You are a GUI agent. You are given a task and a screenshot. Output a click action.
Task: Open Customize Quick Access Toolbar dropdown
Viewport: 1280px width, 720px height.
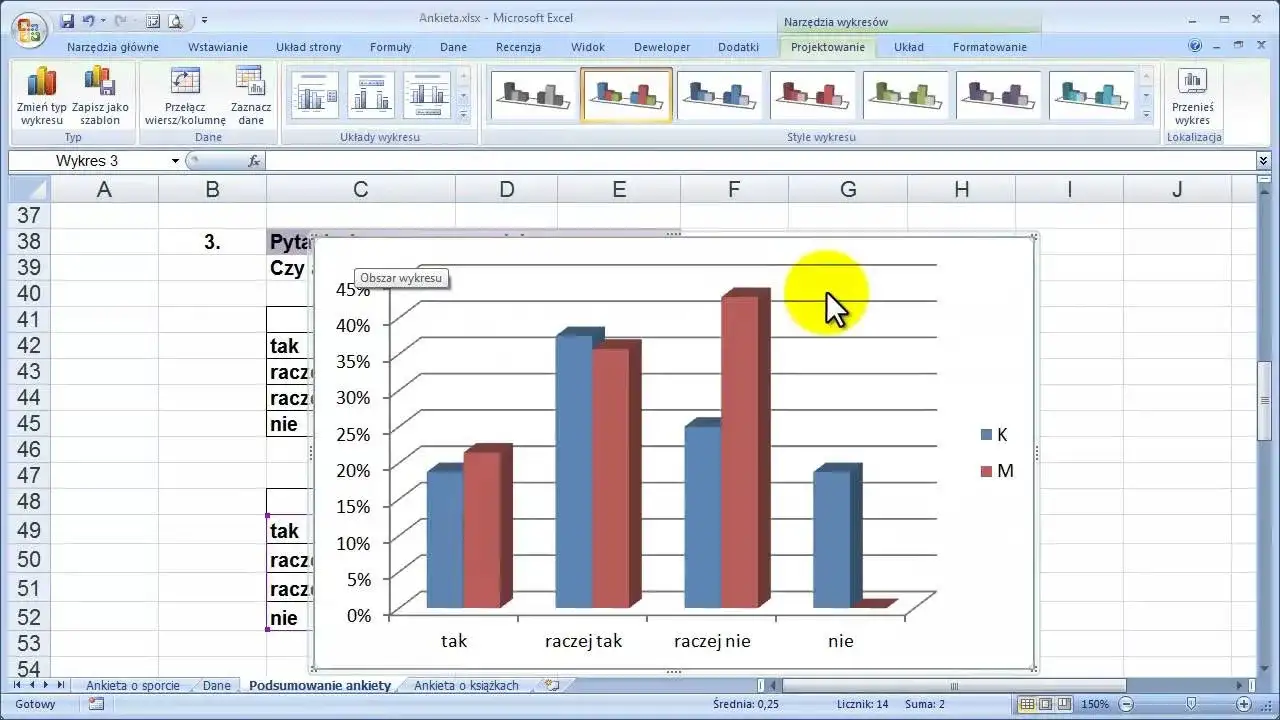[204, 20]
